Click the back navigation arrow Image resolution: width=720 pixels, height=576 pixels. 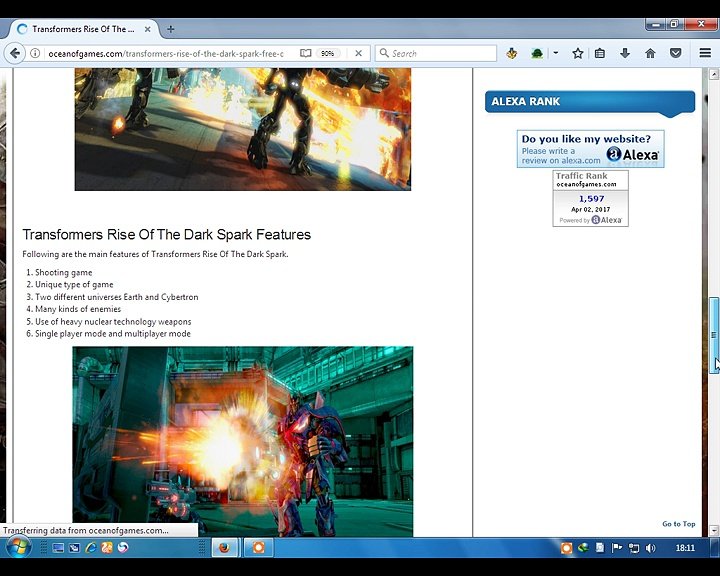(x=15, y=53)
